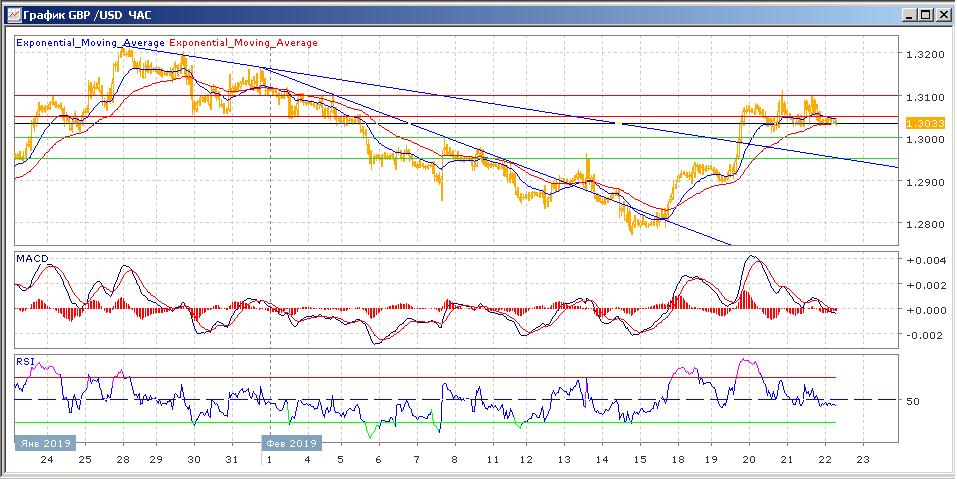Click the MACD indicator label
957x479 pixels.
[32, 259]
